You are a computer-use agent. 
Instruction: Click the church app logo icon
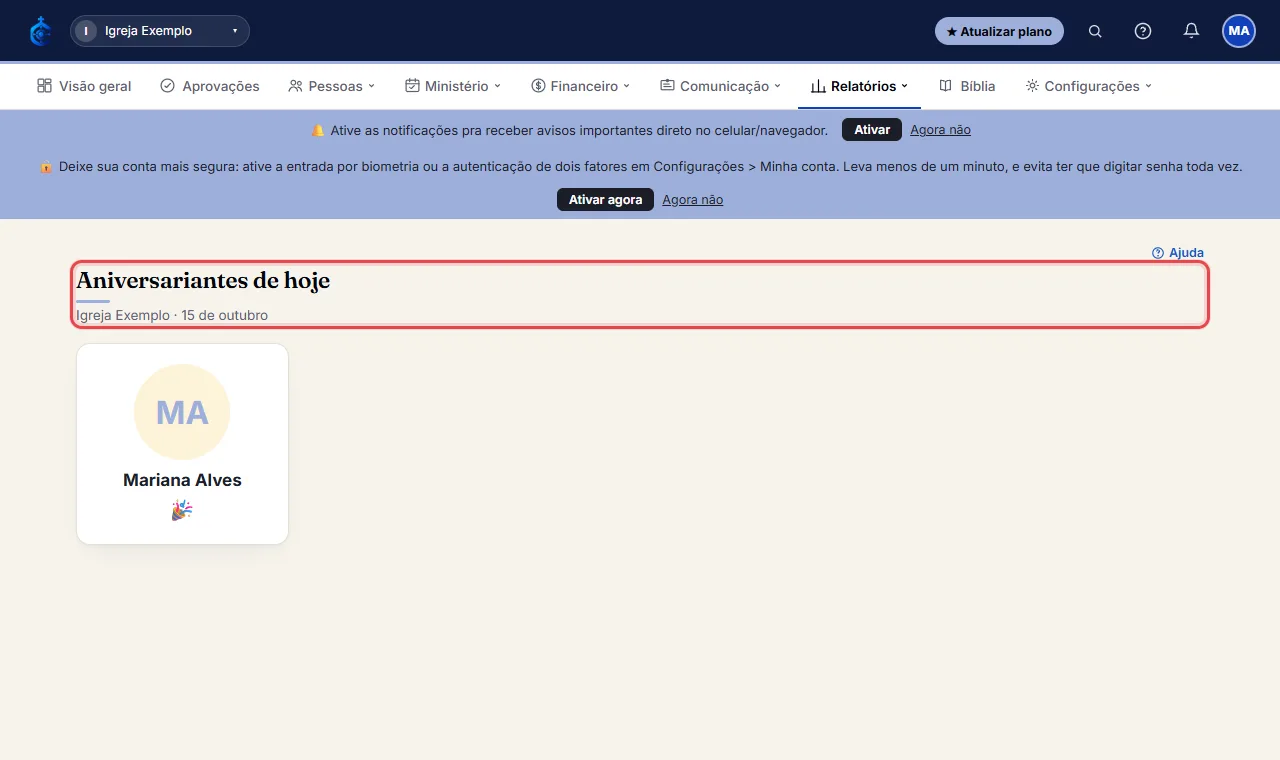pyautogui.click(x=40, y=31)
